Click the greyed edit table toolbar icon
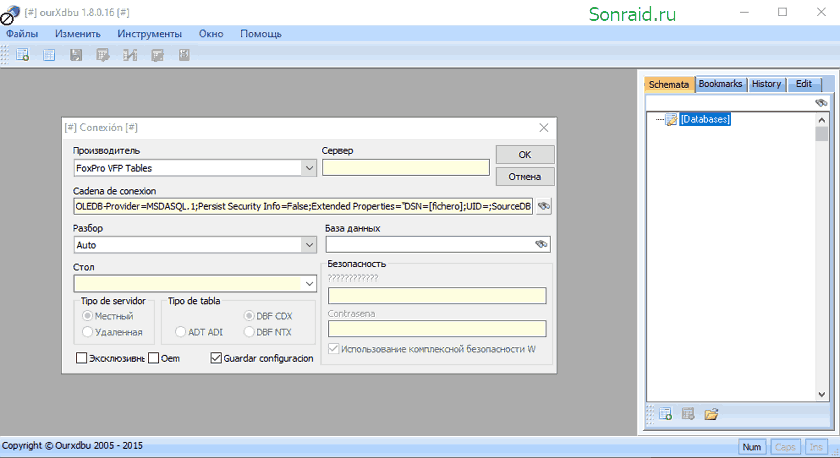The width and height of the screenshot is (840, 458). tap(103, 55)
